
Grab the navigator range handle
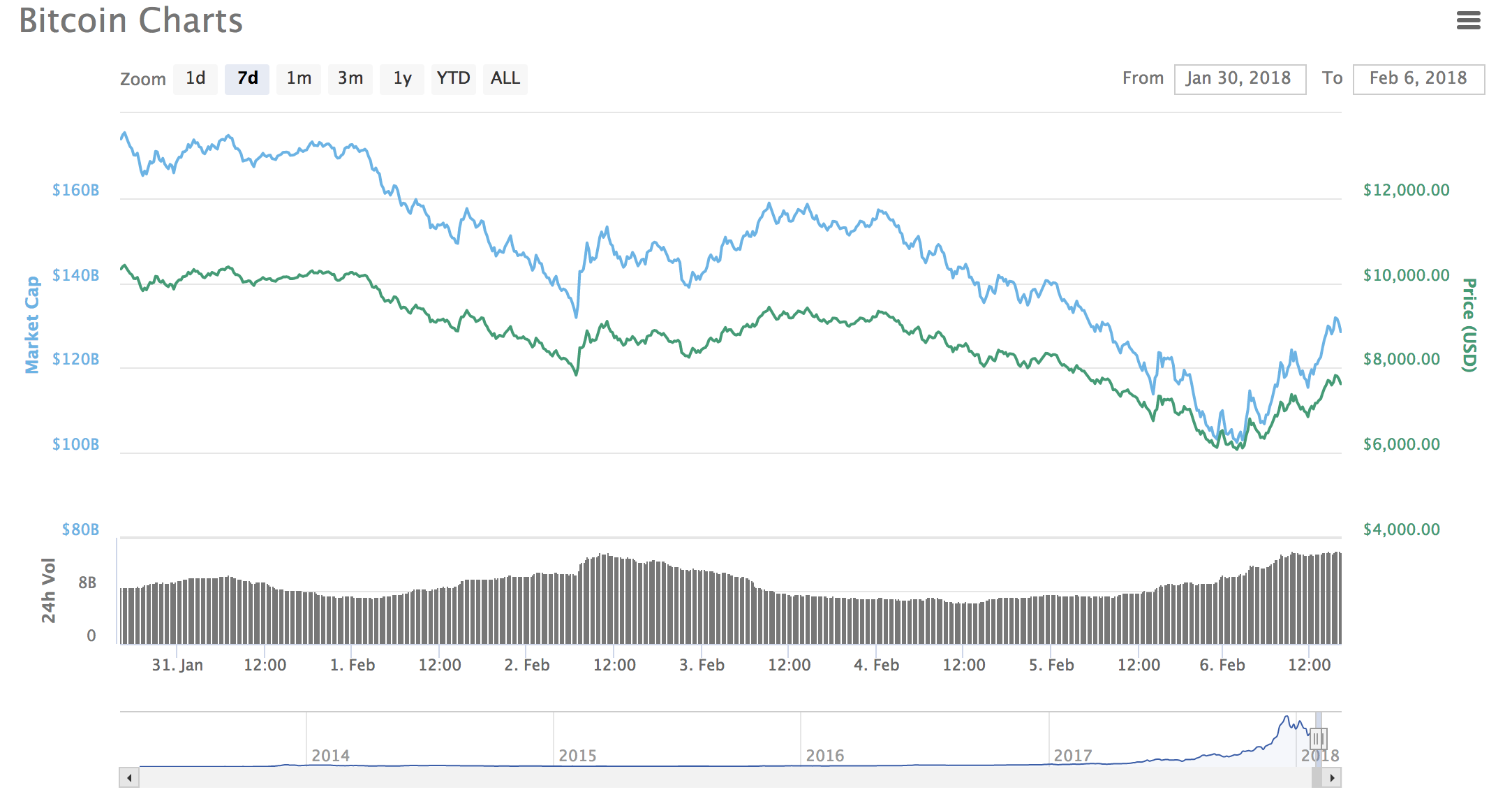[1318, 738]
